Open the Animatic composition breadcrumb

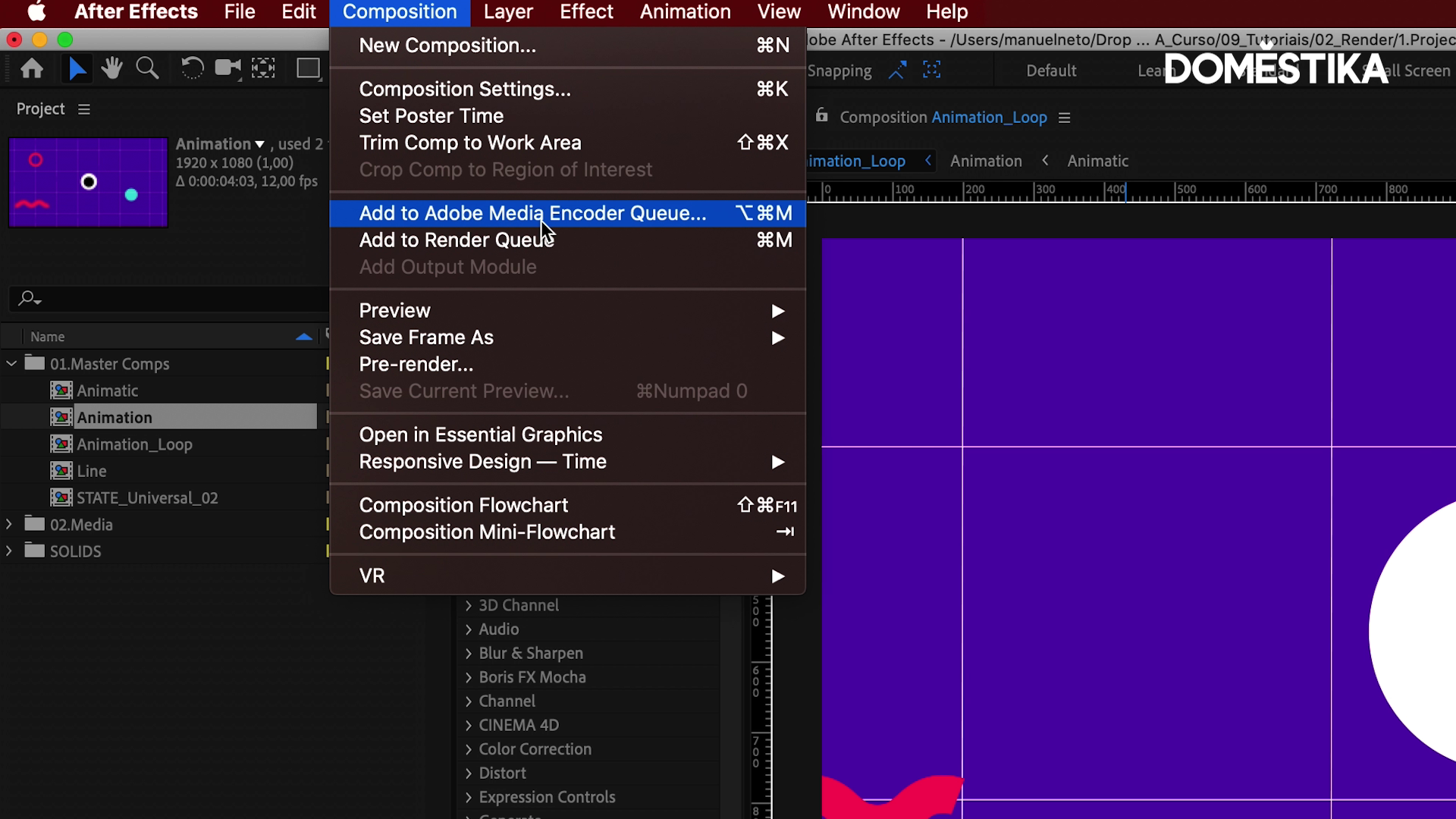1097,162
